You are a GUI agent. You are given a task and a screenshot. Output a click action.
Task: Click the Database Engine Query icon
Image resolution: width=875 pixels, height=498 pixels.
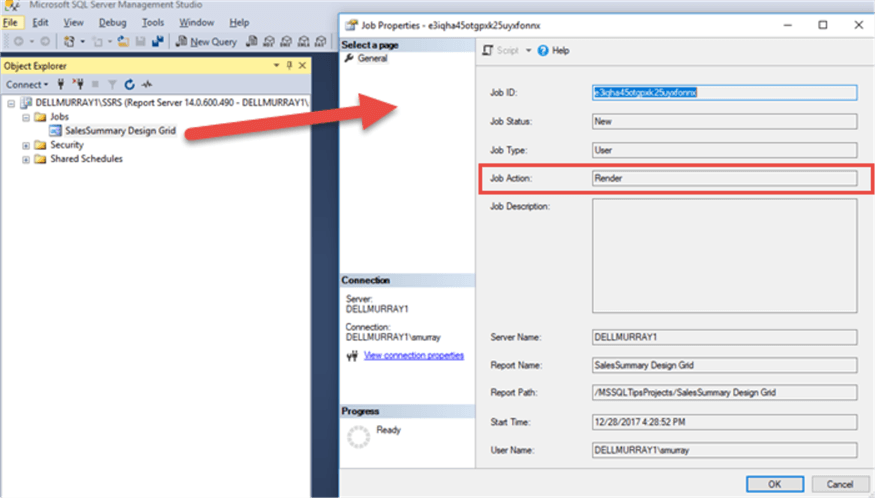(252, 41)
